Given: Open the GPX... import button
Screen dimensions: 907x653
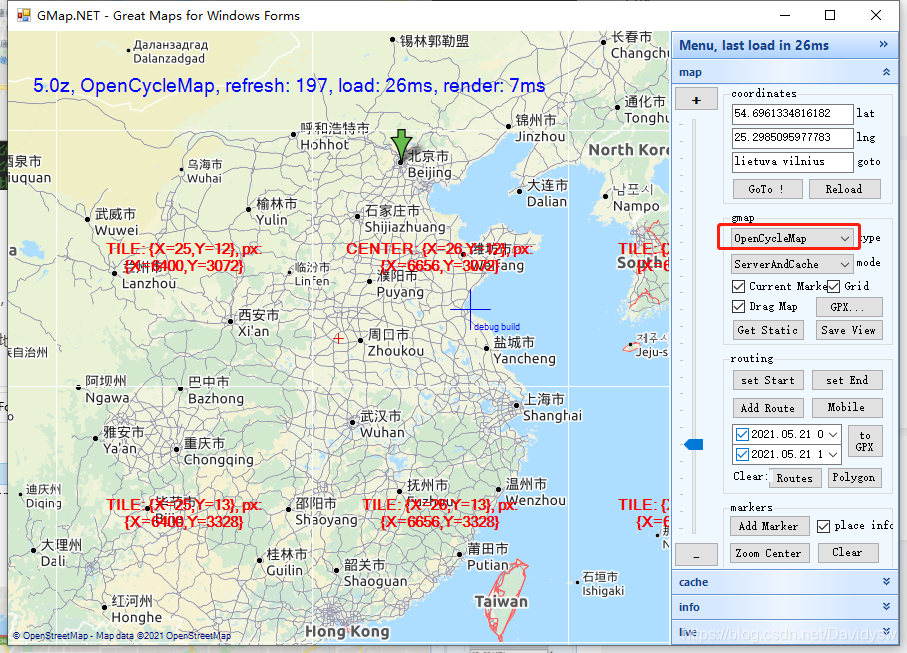Looking at the screenshot, I should (849, 307).
